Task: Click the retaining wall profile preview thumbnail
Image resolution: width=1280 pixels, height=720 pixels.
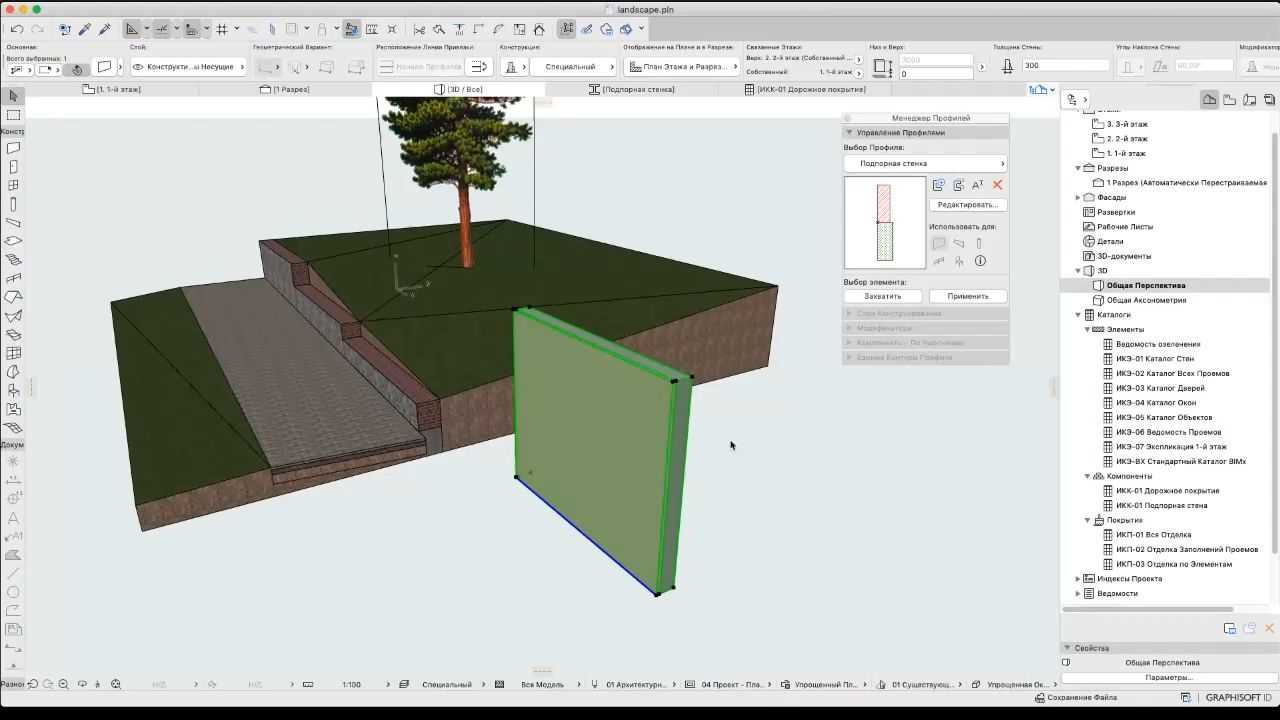Action: pos(885,222)
